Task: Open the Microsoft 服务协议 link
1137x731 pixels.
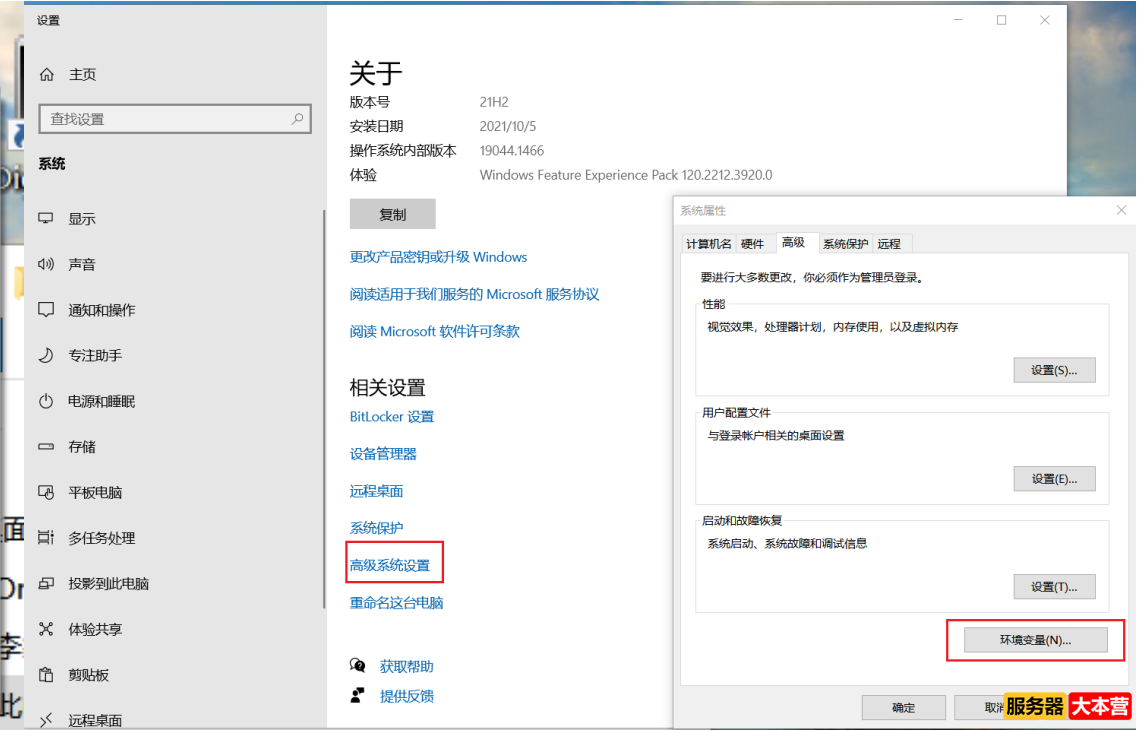Action: pos(474,294)
